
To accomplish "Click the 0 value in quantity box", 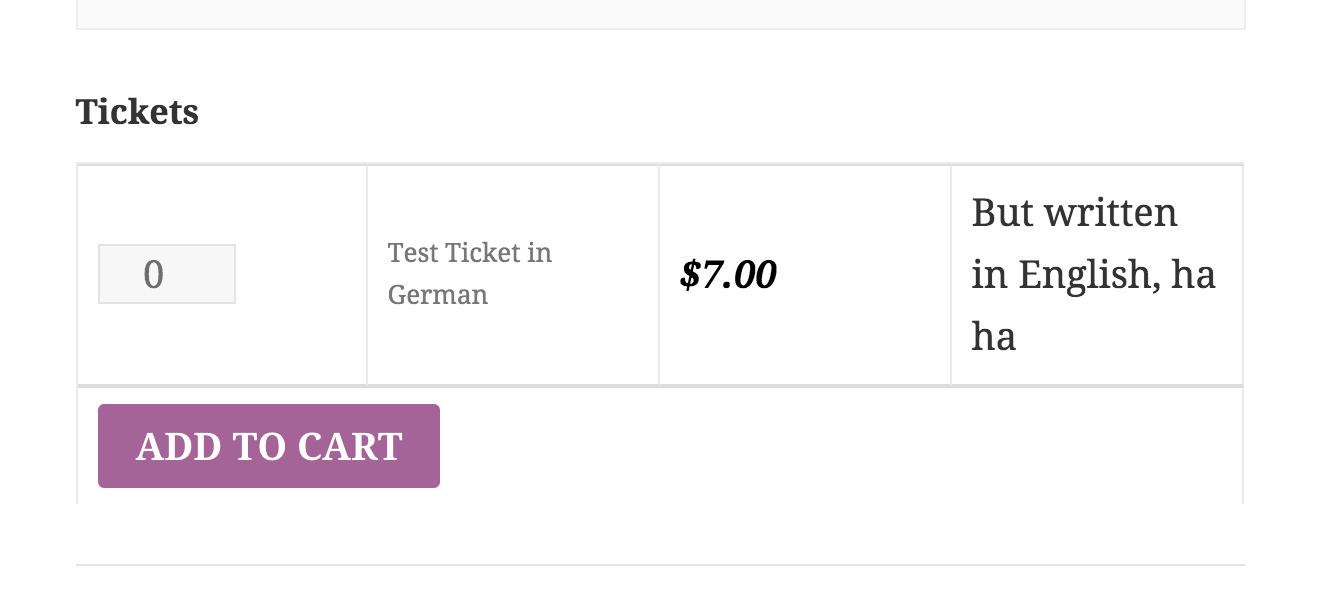I will (153, 274).
